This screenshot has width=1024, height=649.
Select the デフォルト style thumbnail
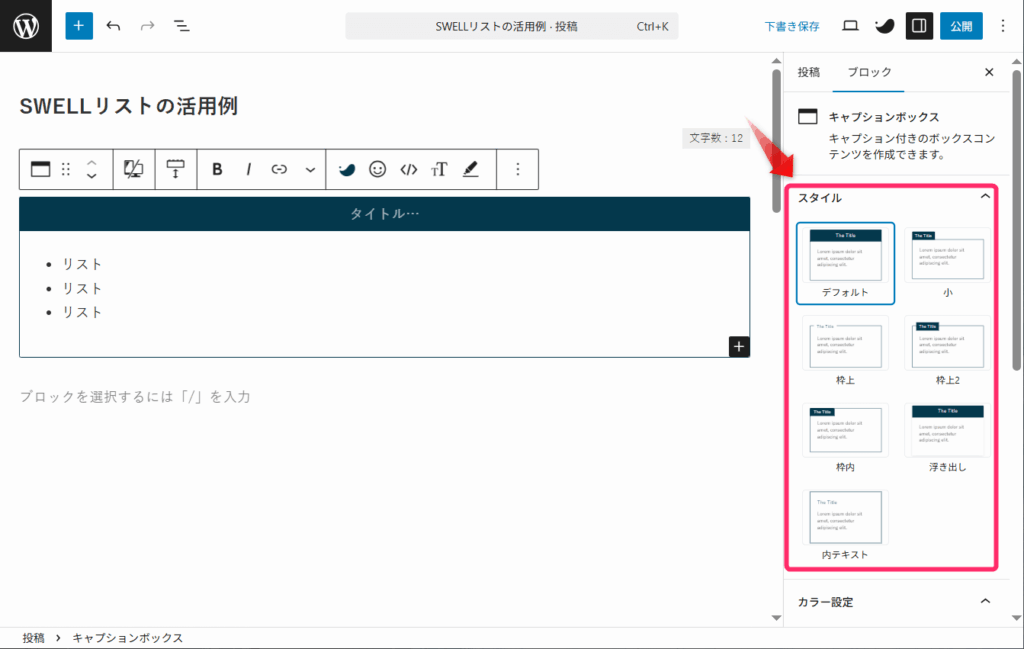845,263
